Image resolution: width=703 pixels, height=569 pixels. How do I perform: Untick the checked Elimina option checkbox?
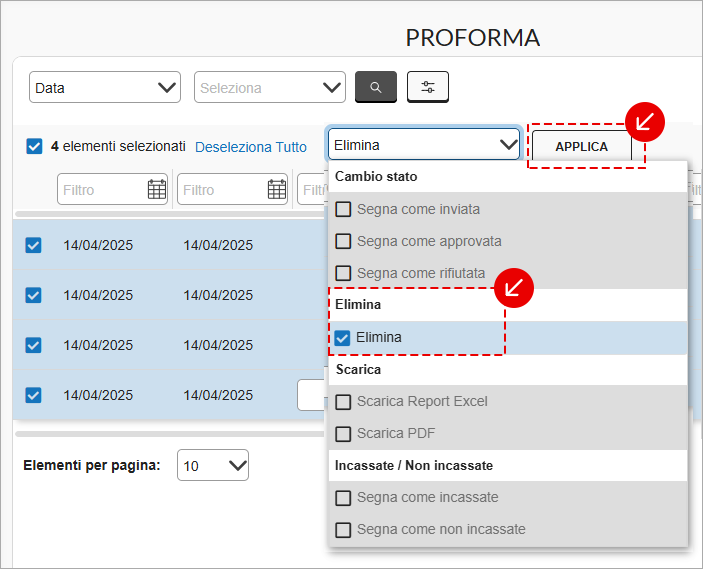[x=342, y=338]
